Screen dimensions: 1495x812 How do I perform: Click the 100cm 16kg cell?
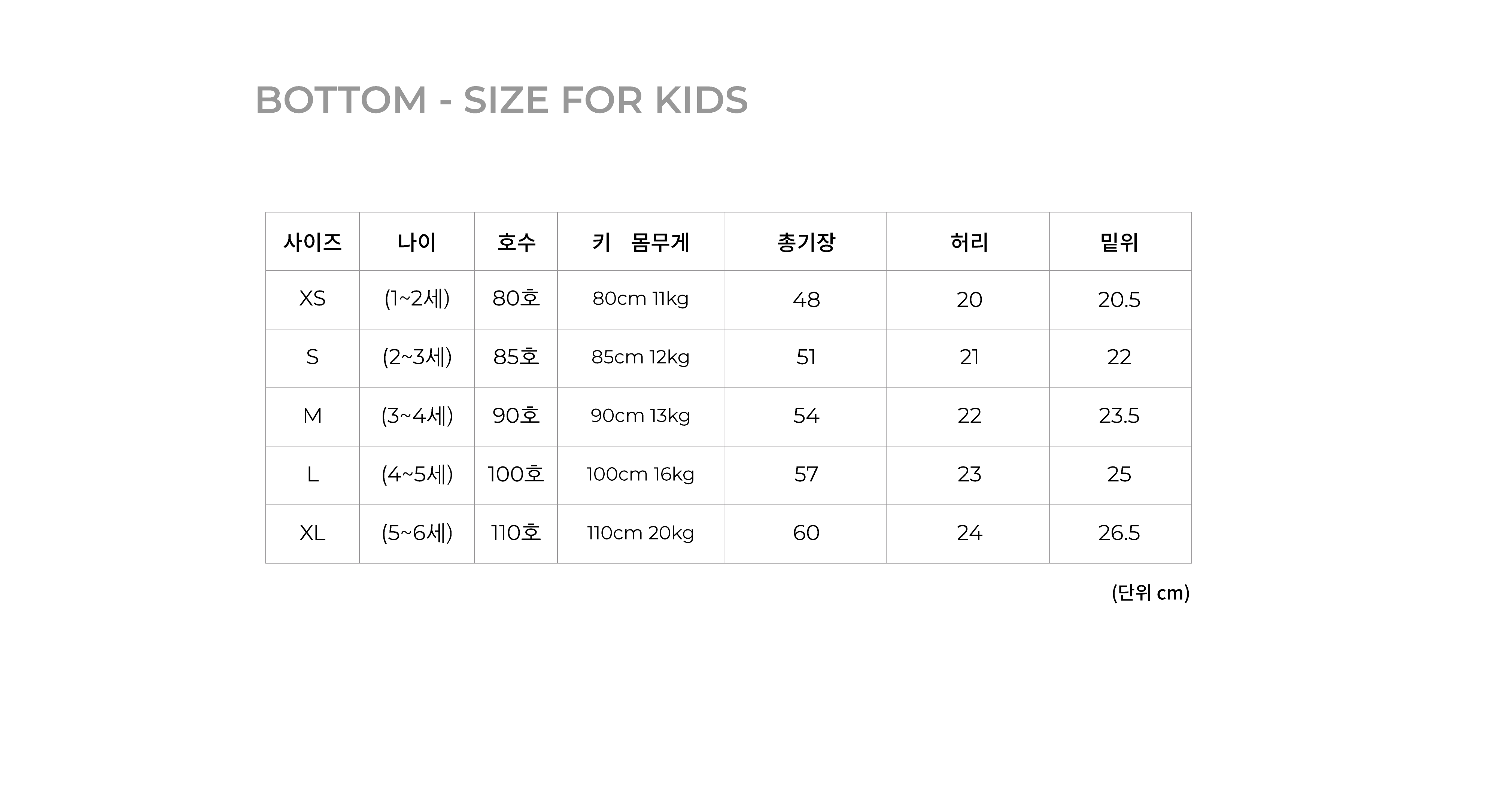[x=640, y=474]
